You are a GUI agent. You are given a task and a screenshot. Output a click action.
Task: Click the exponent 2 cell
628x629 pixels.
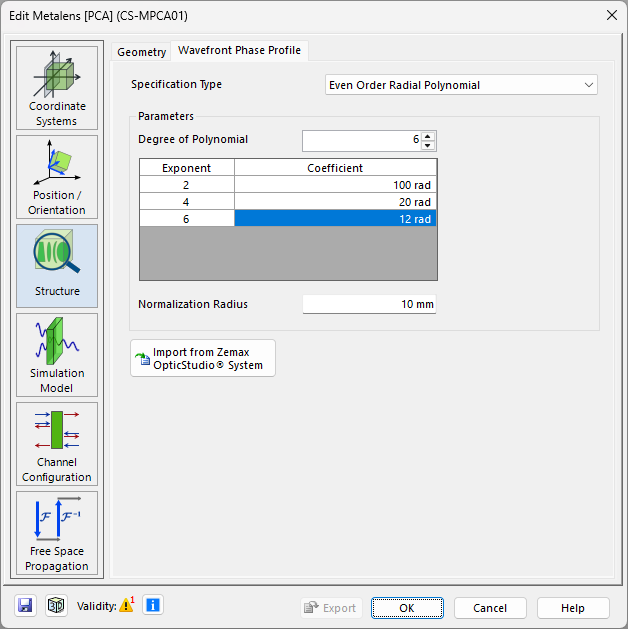coord(186,185)
